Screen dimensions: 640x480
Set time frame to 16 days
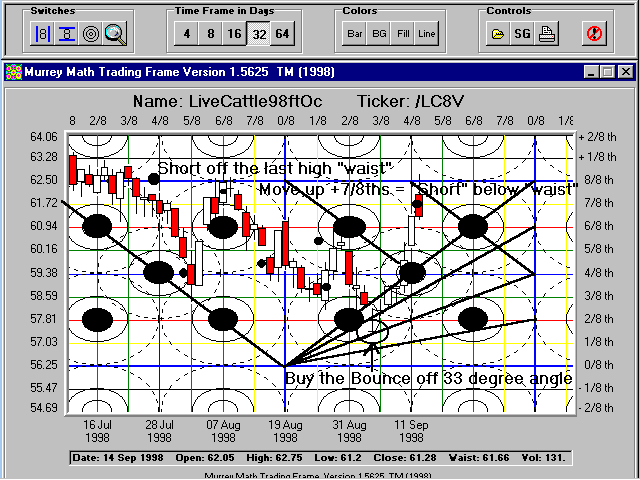235,33
